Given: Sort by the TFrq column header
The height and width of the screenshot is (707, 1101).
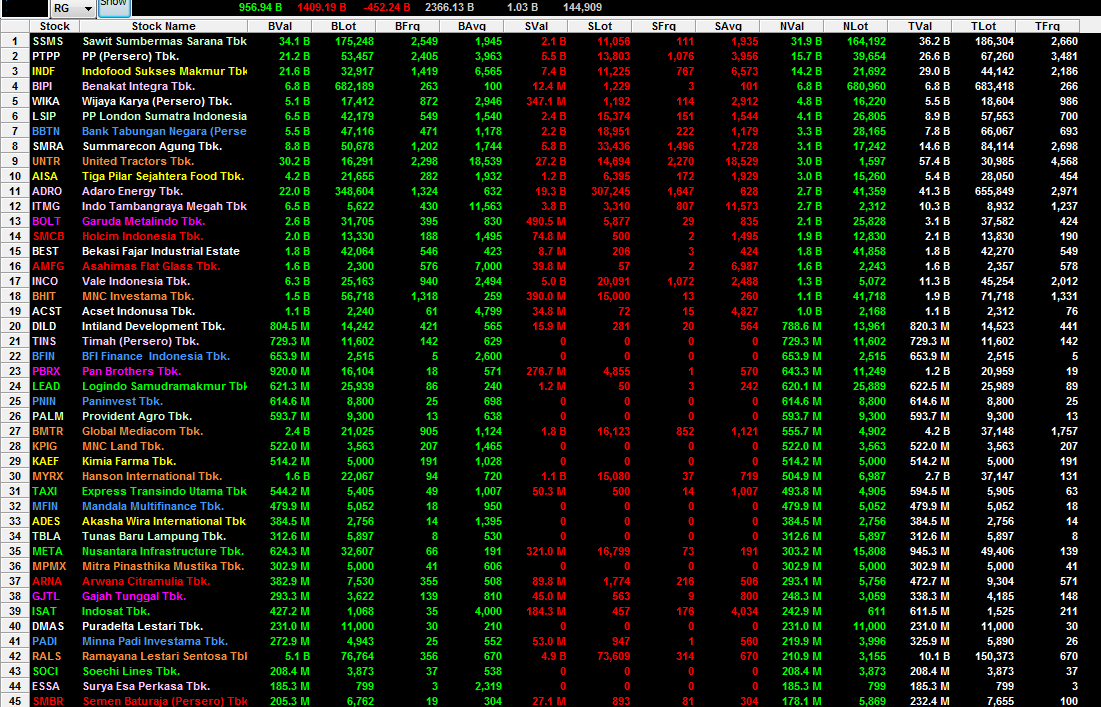Looking at the screenshot, I should coord(1047,26).
